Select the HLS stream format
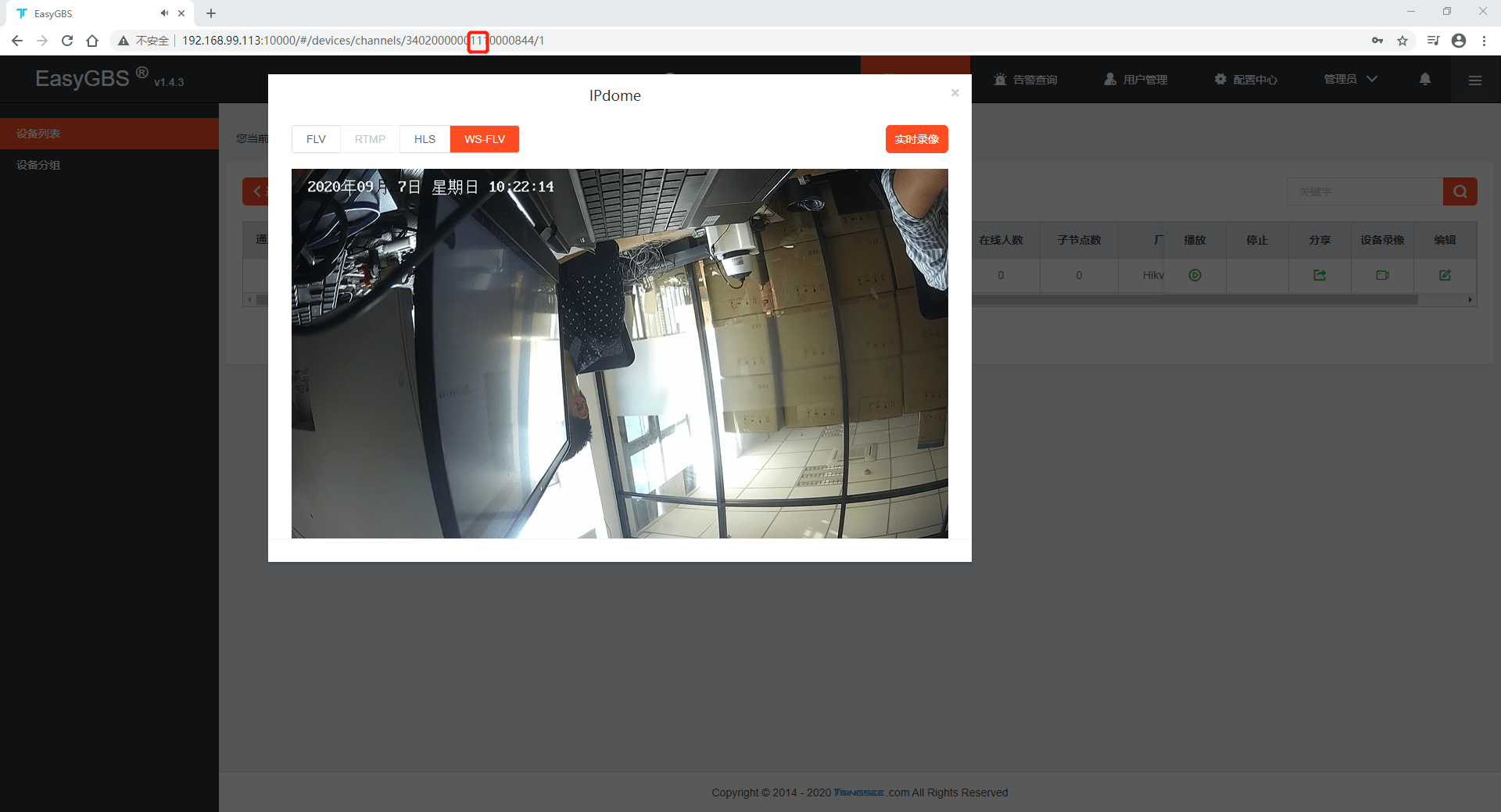This screenshot has height=812, width=1501. (425, 139)
